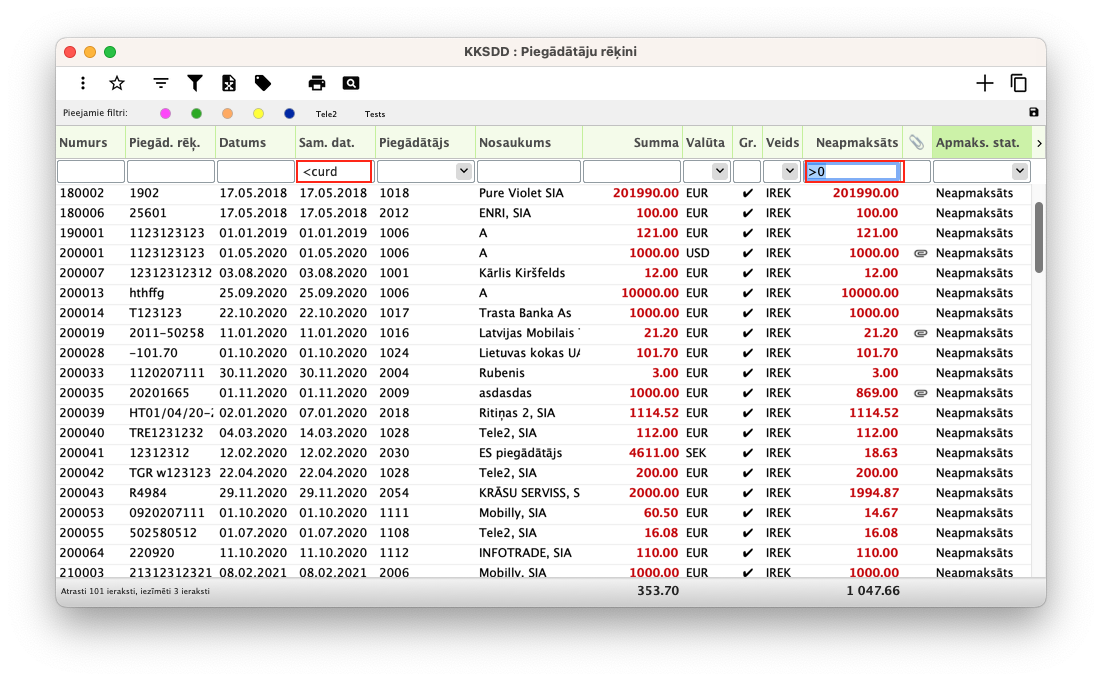Open the Piegādātājs filter dropdown

[463, 171]
